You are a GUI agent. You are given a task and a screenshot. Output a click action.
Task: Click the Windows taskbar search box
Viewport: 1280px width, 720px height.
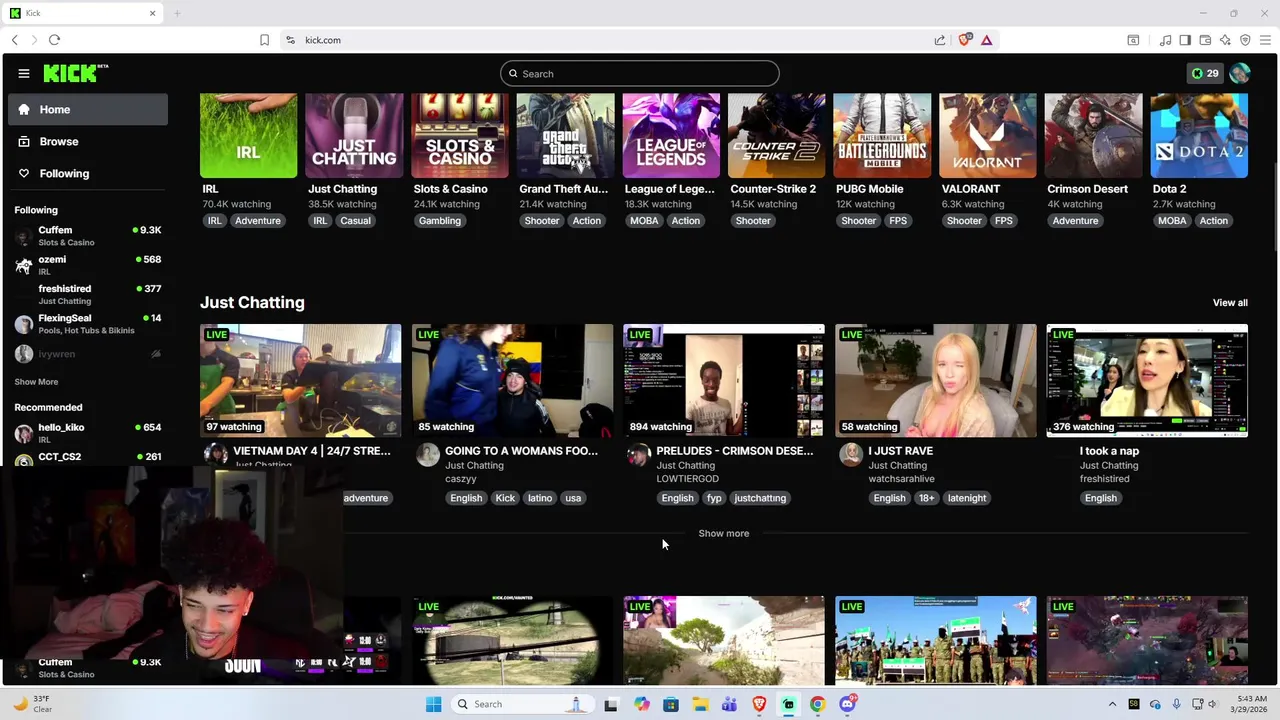tap(521, 704)
